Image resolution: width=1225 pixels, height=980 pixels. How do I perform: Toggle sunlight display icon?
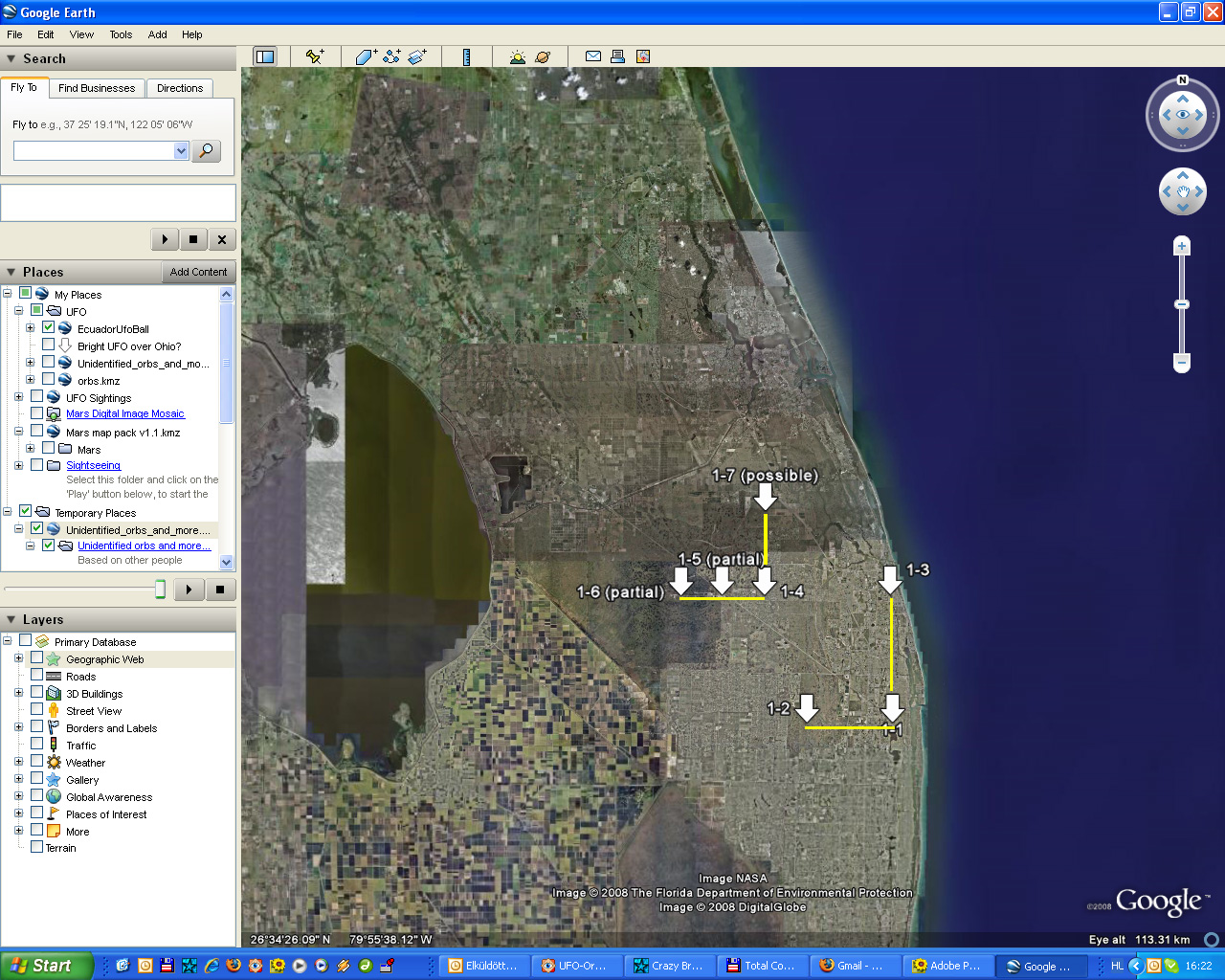pyautogui.click(x=518, y=56)
